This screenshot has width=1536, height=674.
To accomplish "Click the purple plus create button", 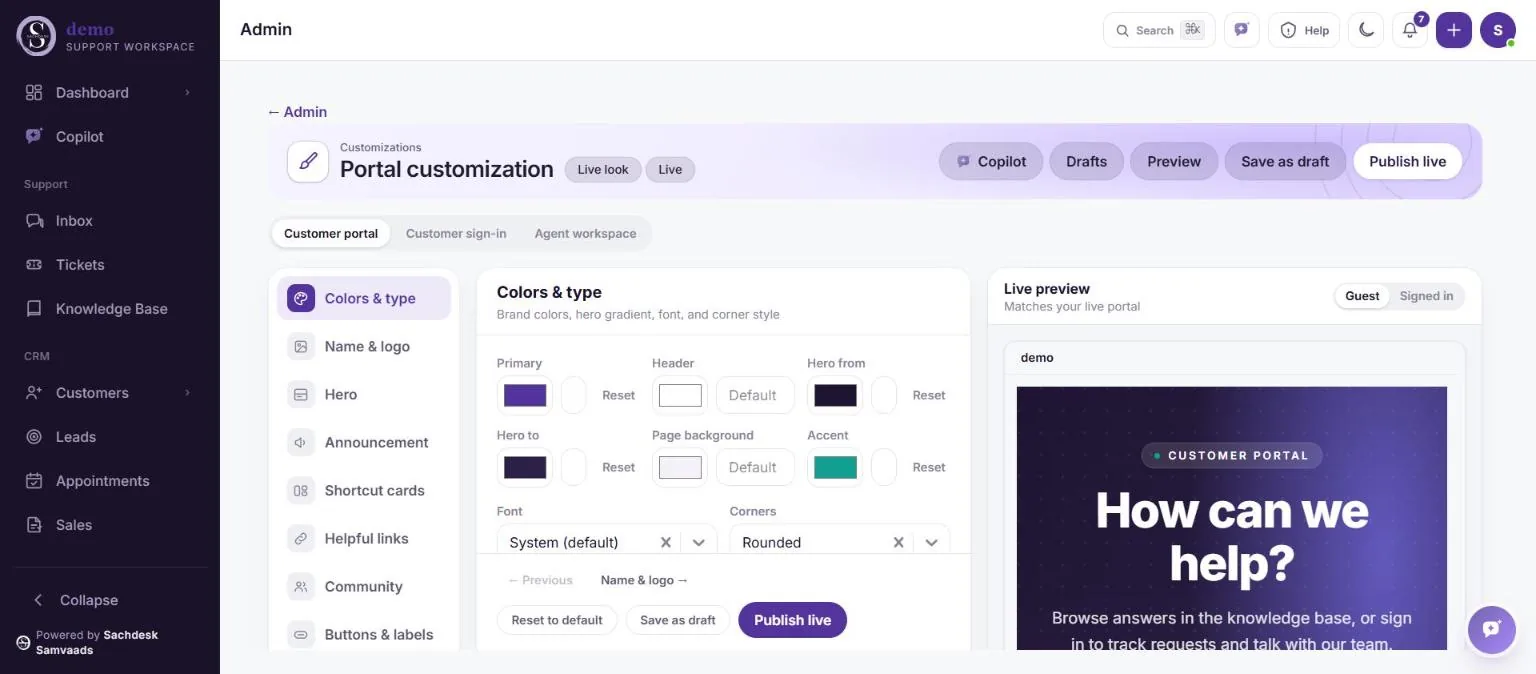I will point(1454,30).
